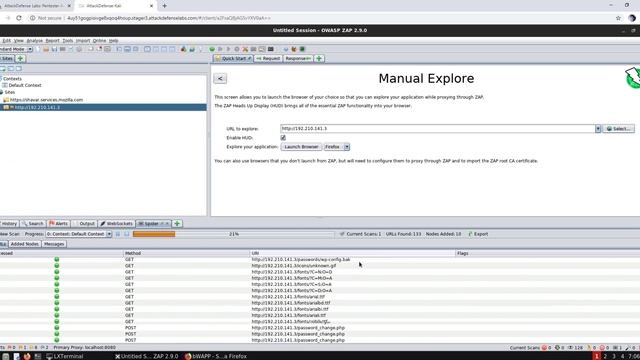Click the submit and step toolbar icon
Screen dimensions: 640x360
220,49
